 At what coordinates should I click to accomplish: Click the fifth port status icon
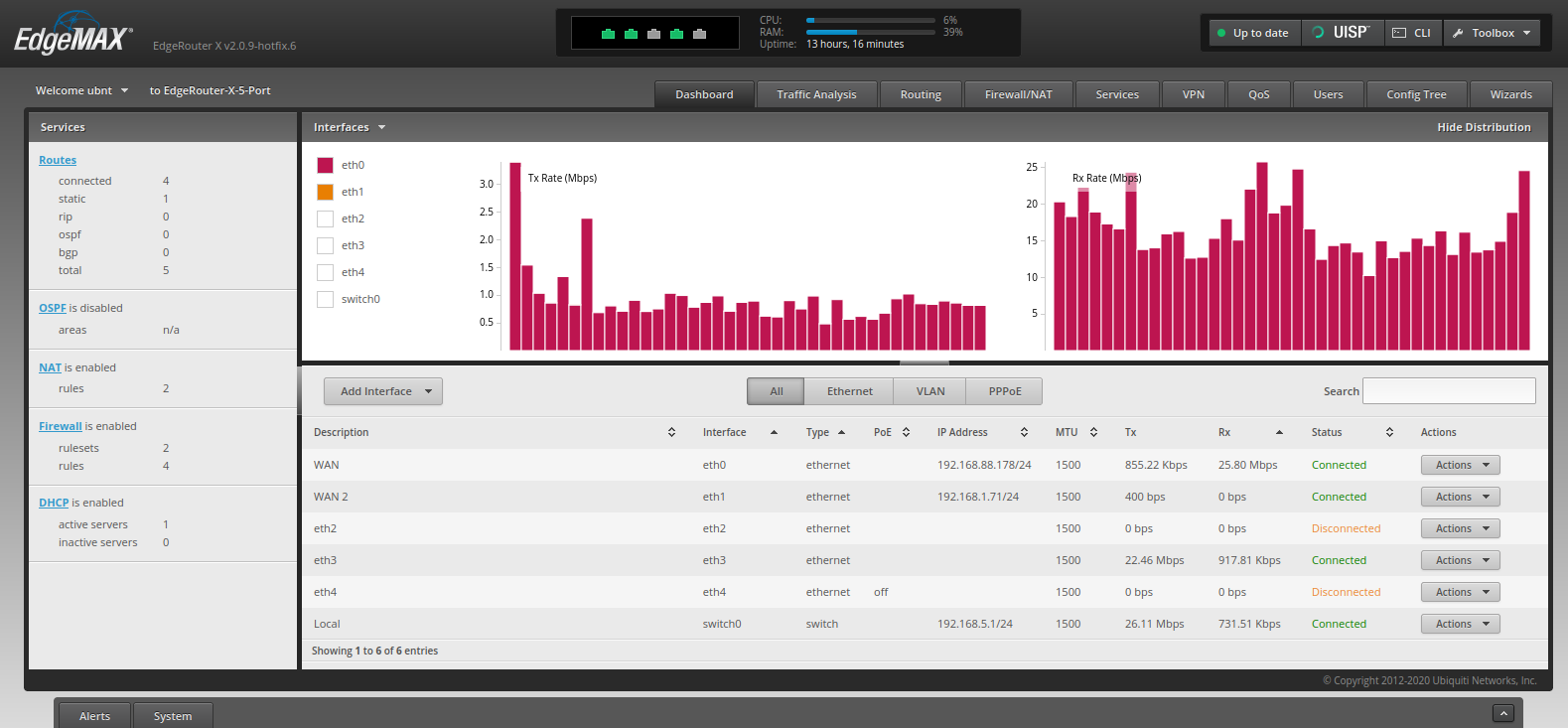699,34
